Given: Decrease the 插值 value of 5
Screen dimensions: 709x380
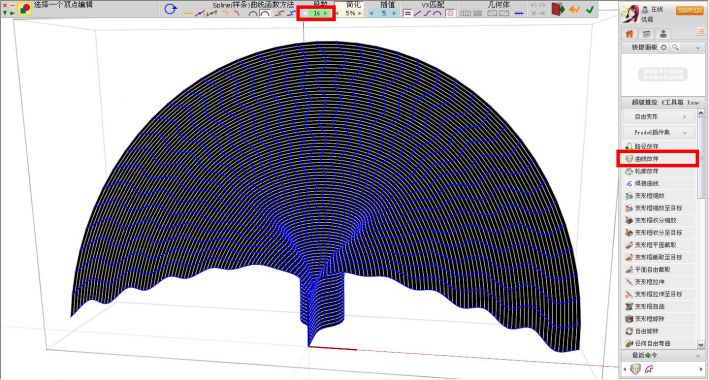Looking at the screenshot, I should tap(372, 14).
